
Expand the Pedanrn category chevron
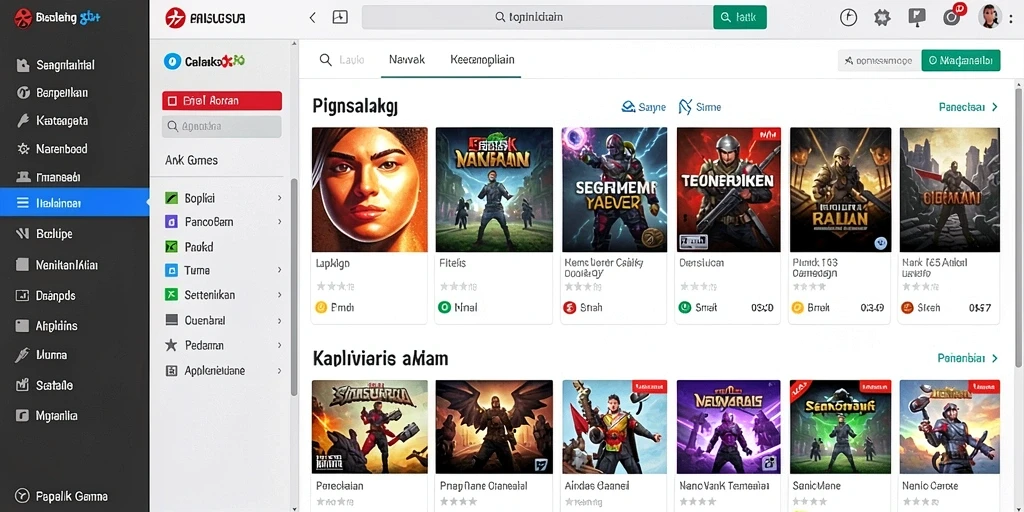tap(280, 345)
